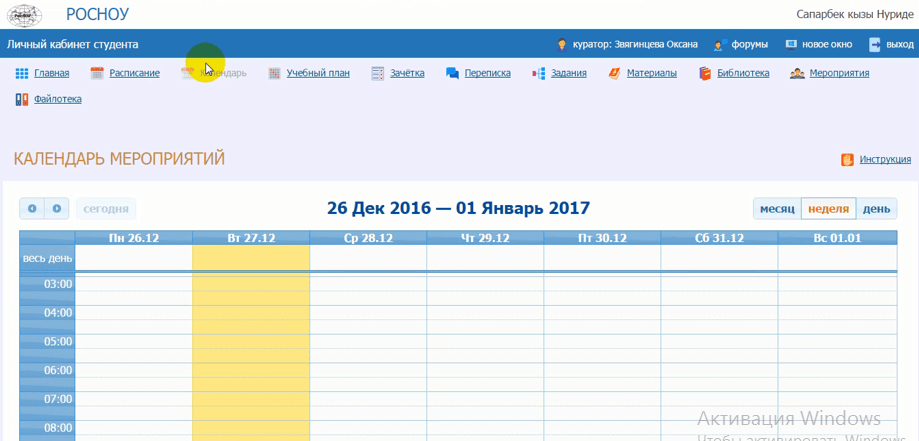The image size is (919, 441).
Task: Open Зачётка gradebook icon
Action: click(377, 73)
